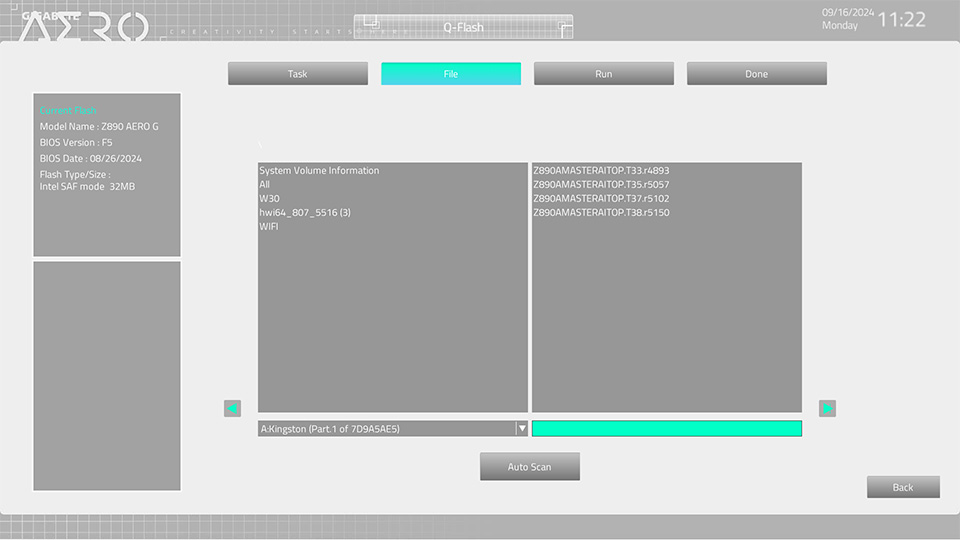The image size is (960, 540).
Task: Go to the Run step tab
Action: 603,74
